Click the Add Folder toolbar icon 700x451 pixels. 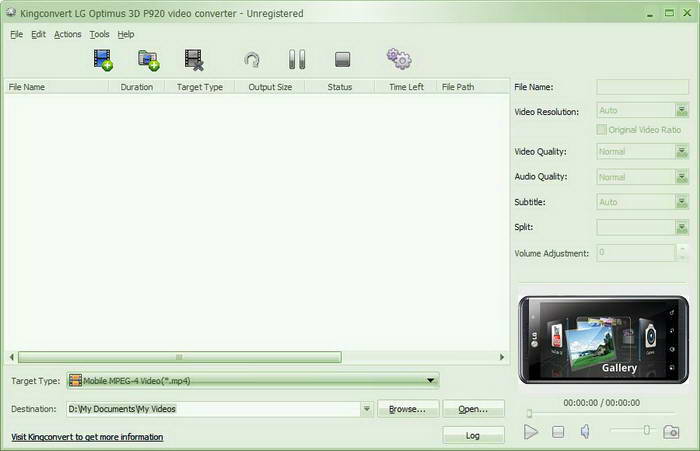pos(149,60)
